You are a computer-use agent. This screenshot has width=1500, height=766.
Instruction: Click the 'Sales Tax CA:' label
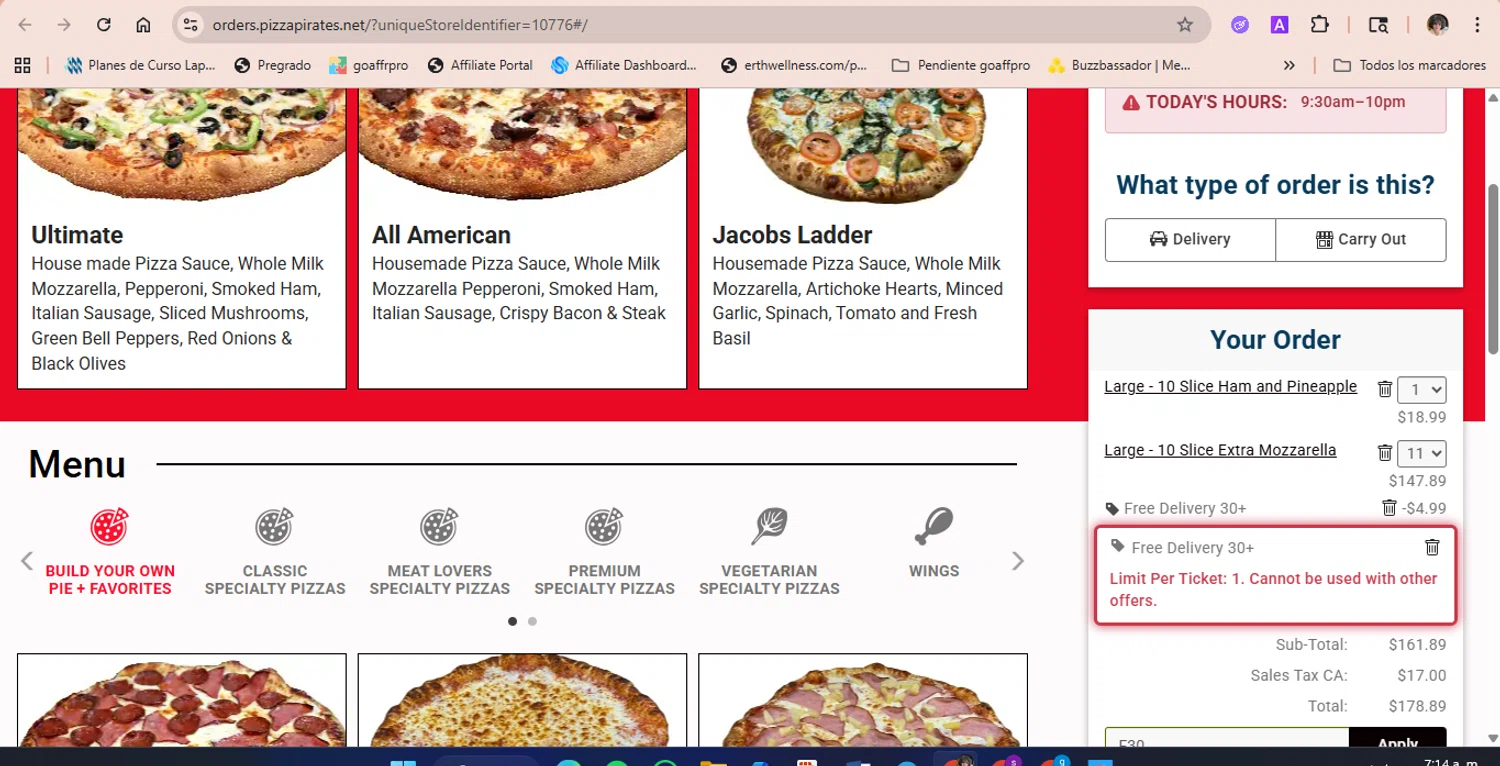pos(1299,675)
